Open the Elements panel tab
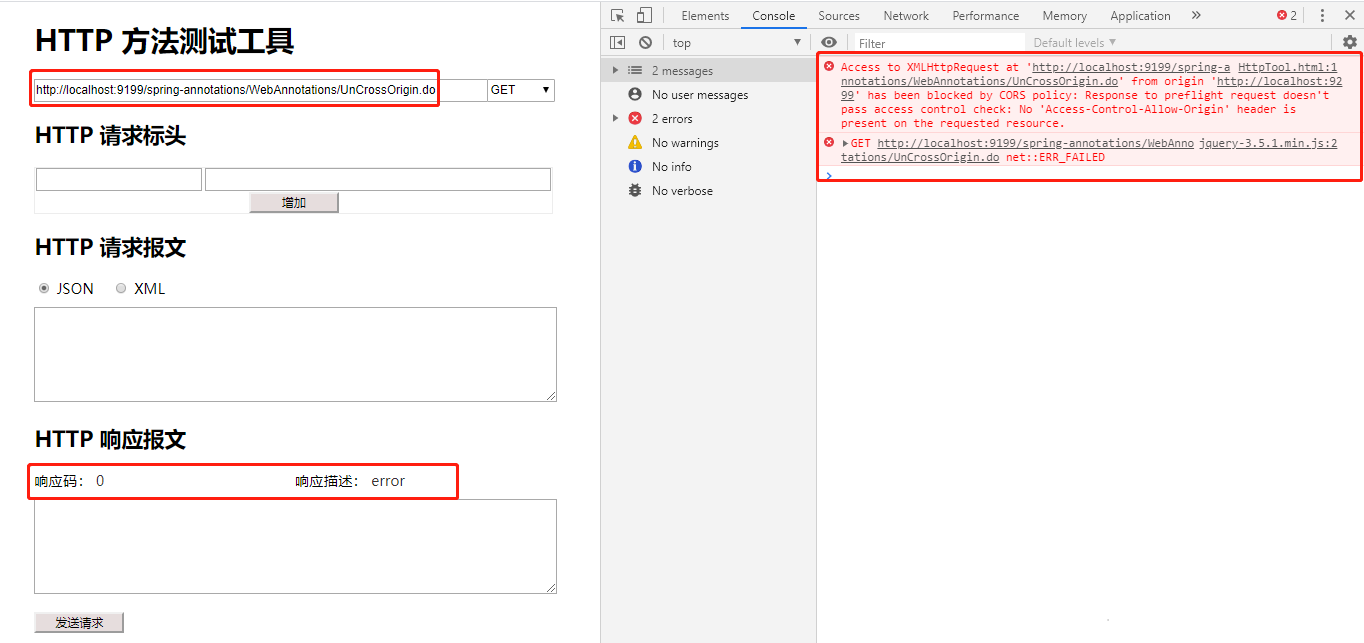 (x=705, y=15)
